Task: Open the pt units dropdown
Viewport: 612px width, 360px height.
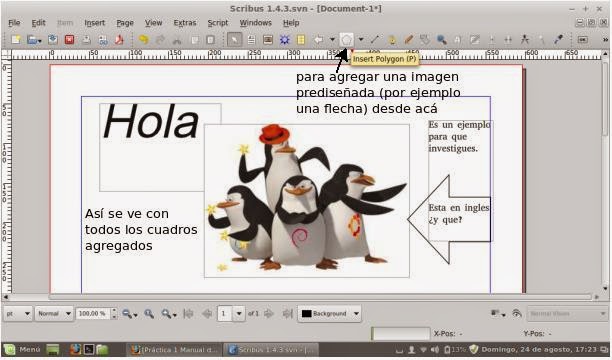Action: 18,314
